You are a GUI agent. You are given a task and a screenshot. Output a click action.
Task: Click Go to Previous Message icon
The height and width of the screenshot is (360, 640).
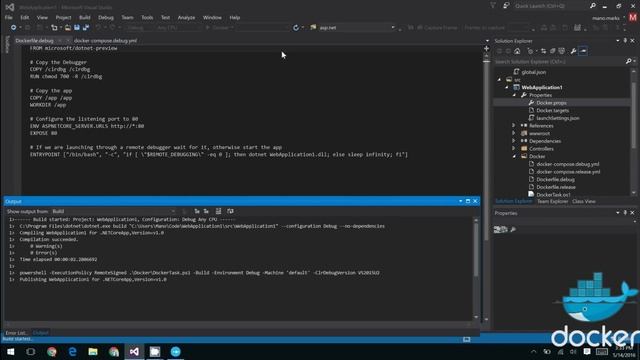coord(197,211)
